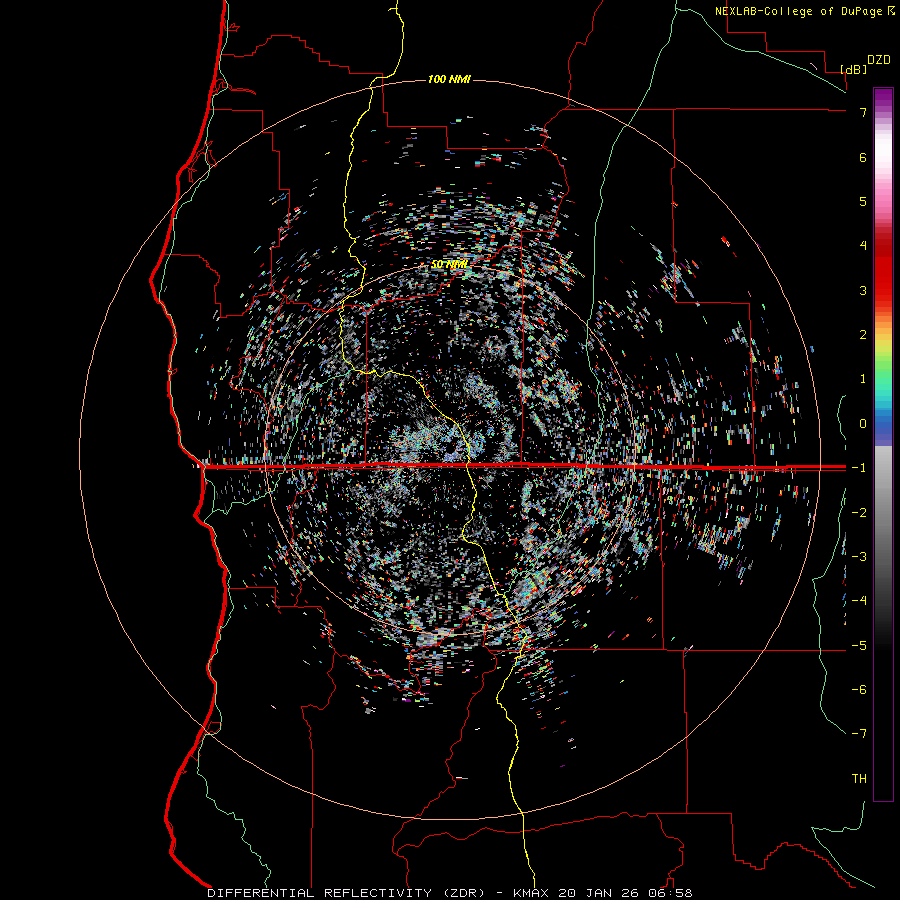Click the -5 scale value
Viewport: 900px width, 900px height.
(859, 646)
